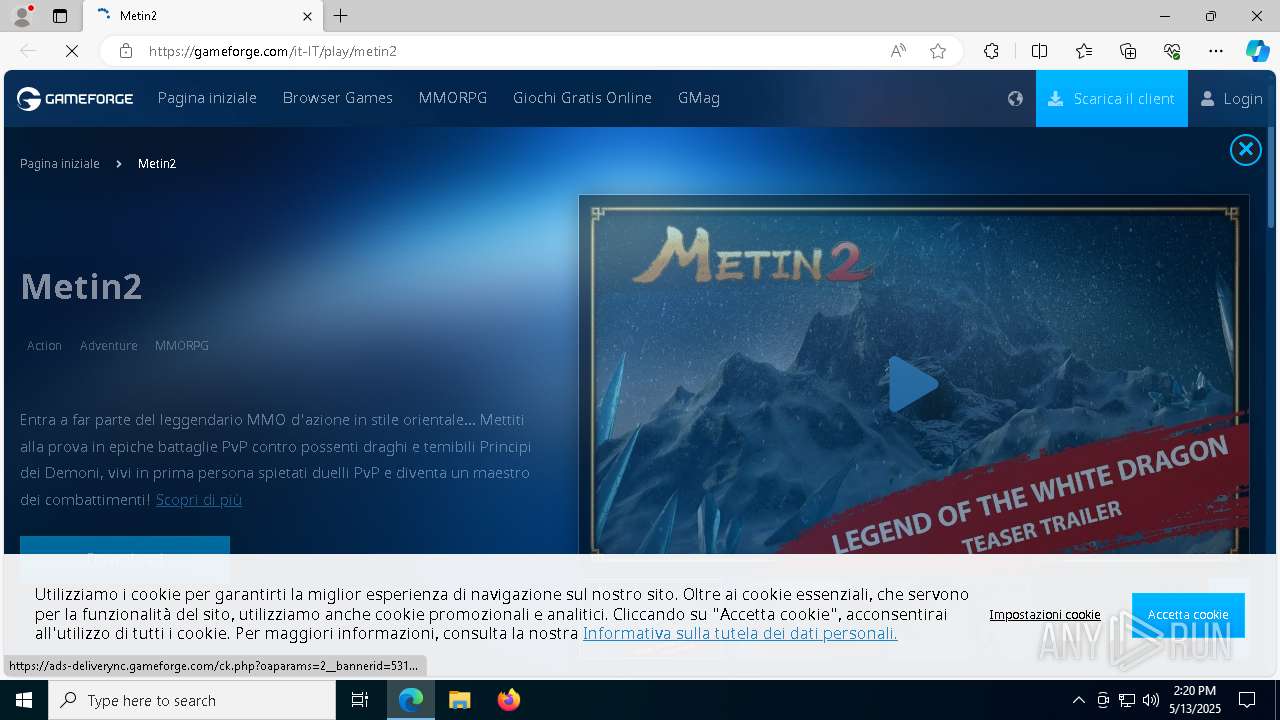Close the Metin2 tab
This screenshot has width=1280, height=720.
tap(307, 16)
